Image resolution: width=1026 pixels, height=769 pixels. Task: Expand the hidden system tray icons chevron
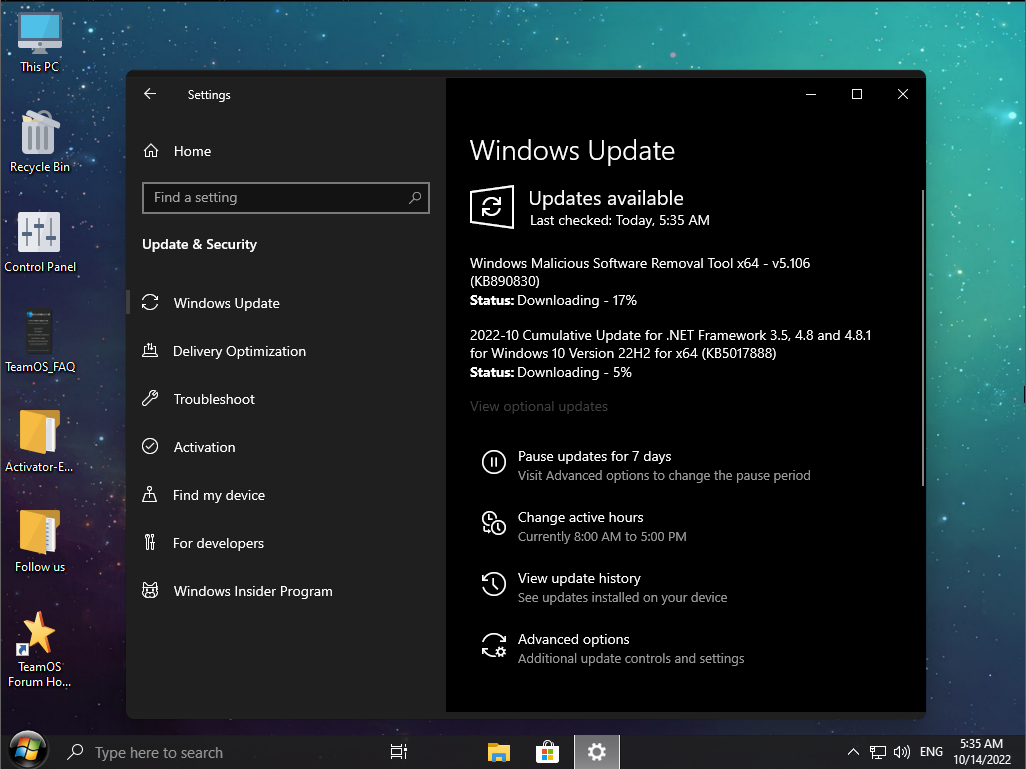[x=853, y=752]
